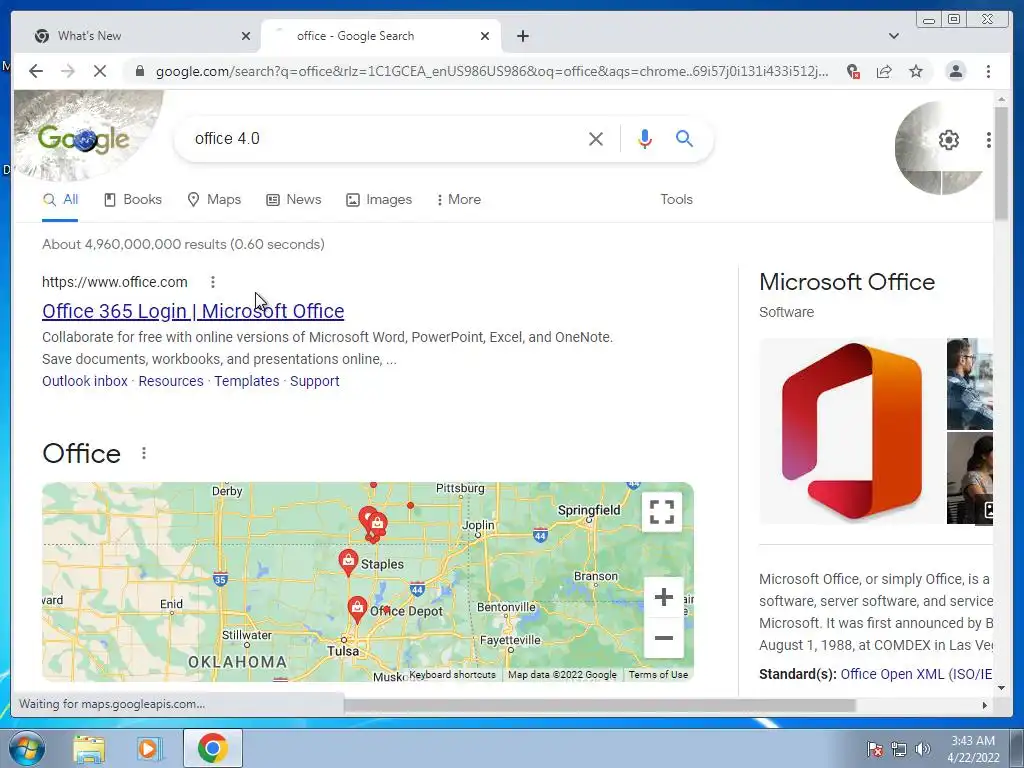The width and height of the screenshot is (1024, 768).
Task: Open the Outlook inbox sitelink
Action: (85, 381)
